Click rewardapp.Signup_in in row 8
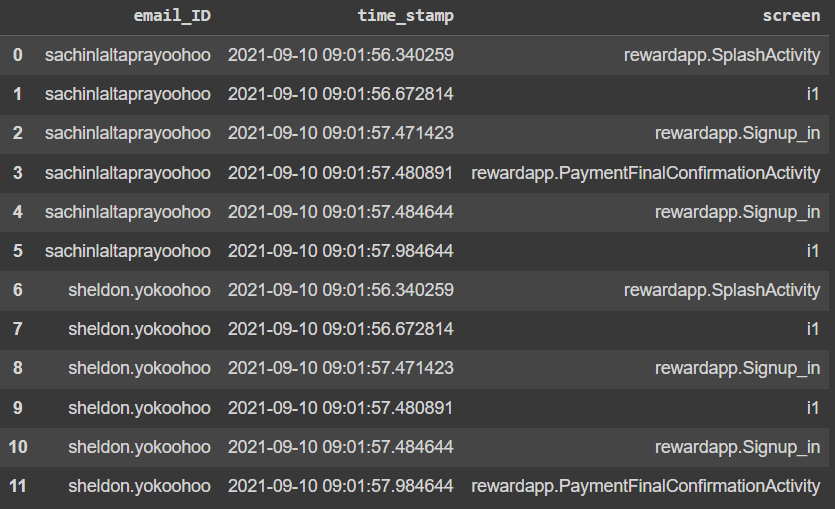 click(x=738, y=368)
